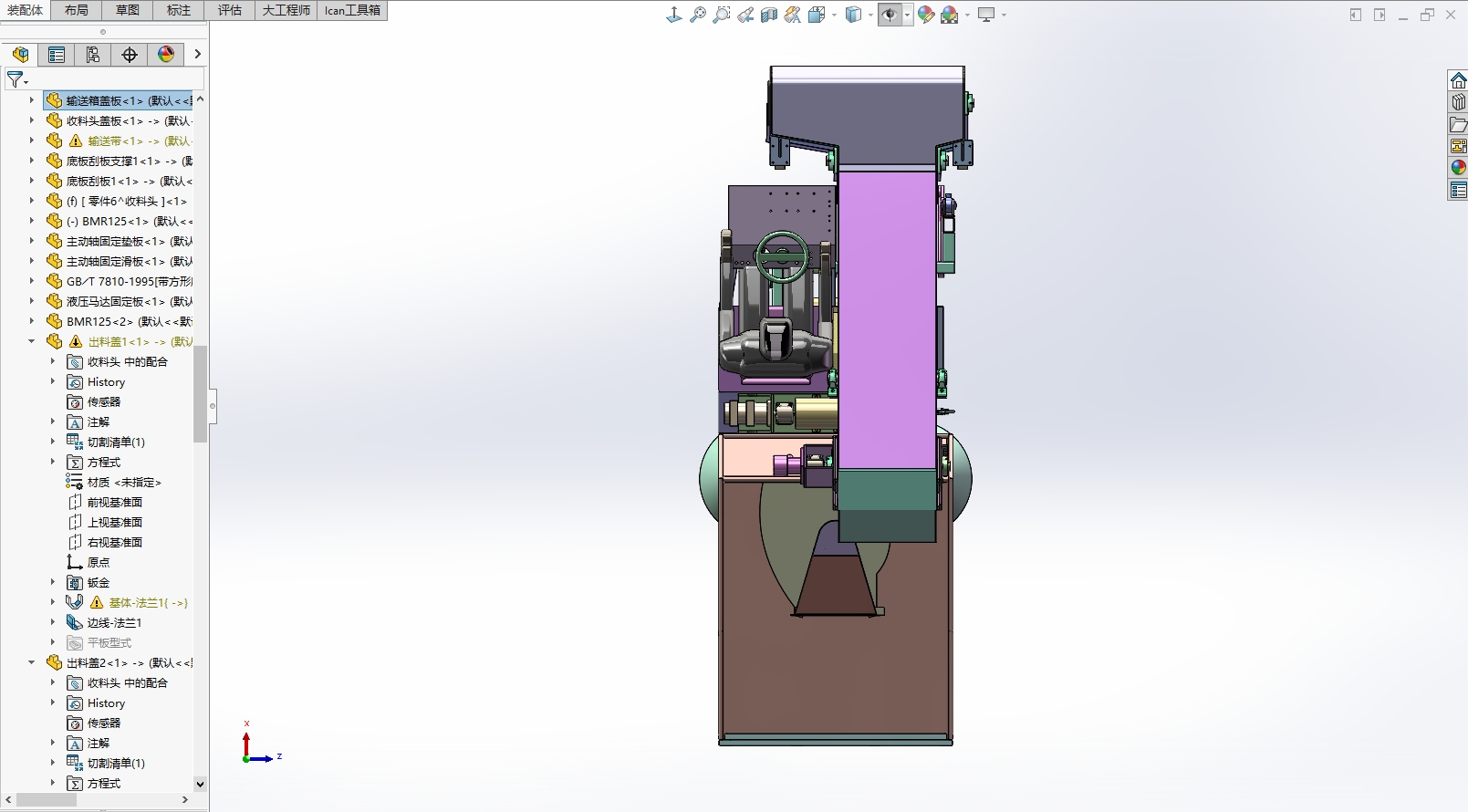Click the purple conveyor body in model
This screenshot has height=812, width=1468.
[x=886, y=319]
